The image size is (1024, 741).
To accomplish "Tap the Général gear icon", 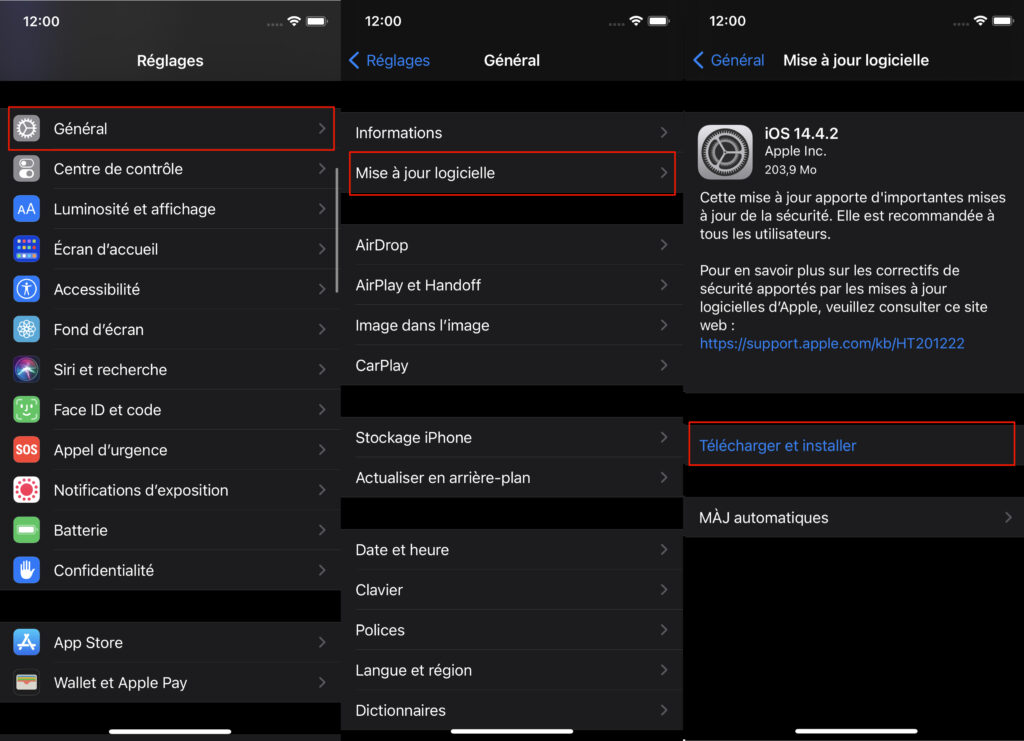I will pyautogui.click(x=27, y=129).
